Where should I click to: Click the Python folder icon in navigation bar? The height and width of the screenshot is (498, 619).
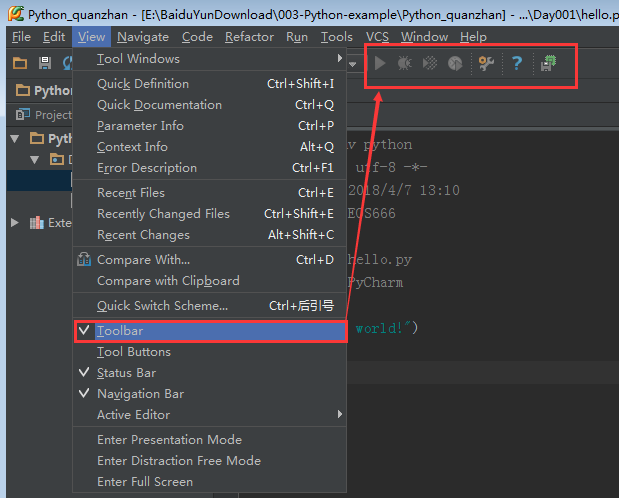click(23, 90)
